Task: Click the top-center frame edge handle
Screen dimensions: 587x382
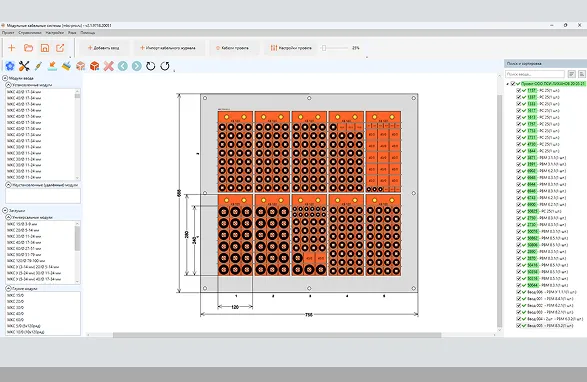Action: pos(309,98)
